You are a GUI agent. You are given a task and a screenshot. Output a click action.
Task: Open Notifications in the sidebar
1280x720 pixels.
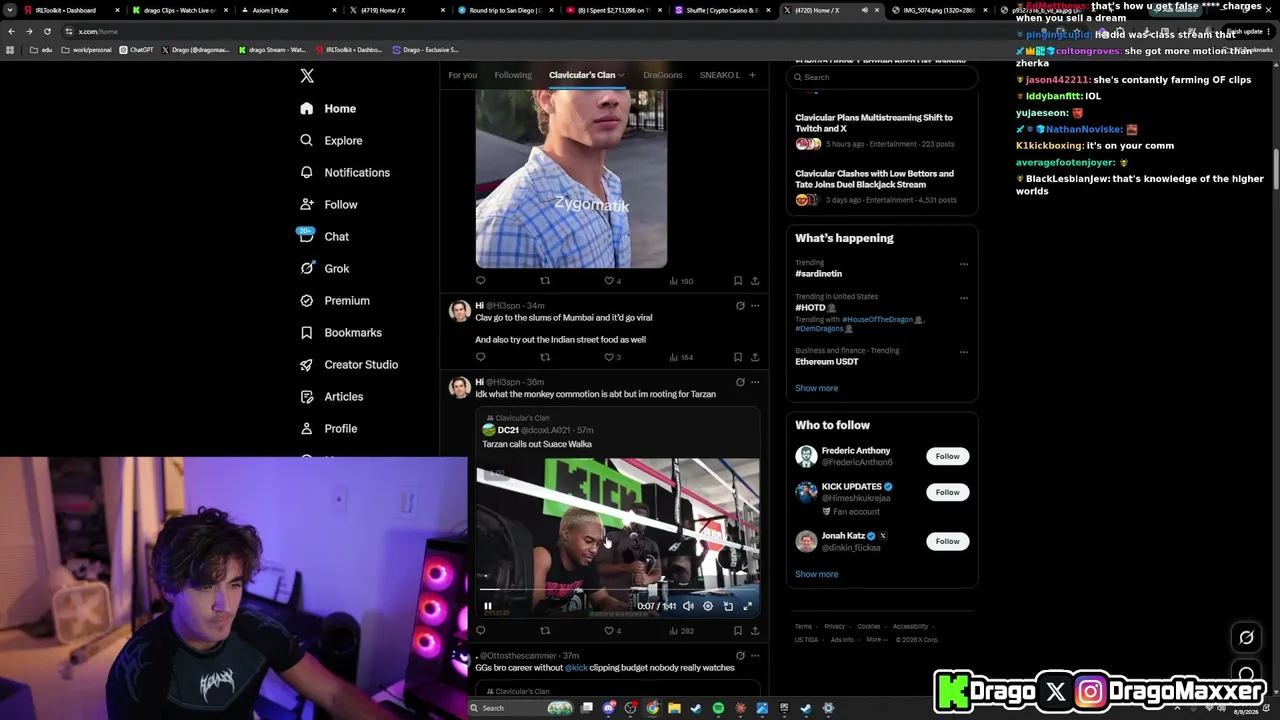pos(345,173)
